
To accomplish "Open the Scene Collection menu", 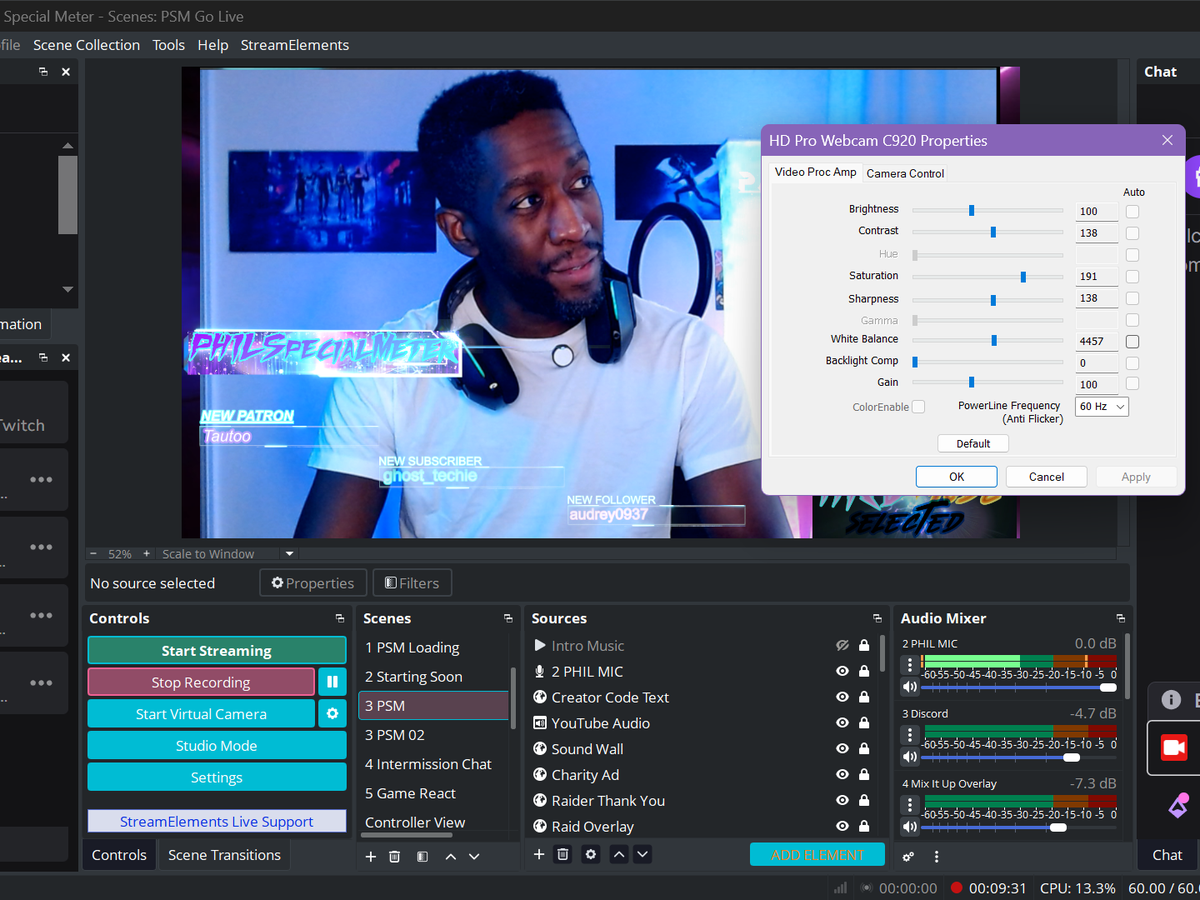I will click(86, 45).
